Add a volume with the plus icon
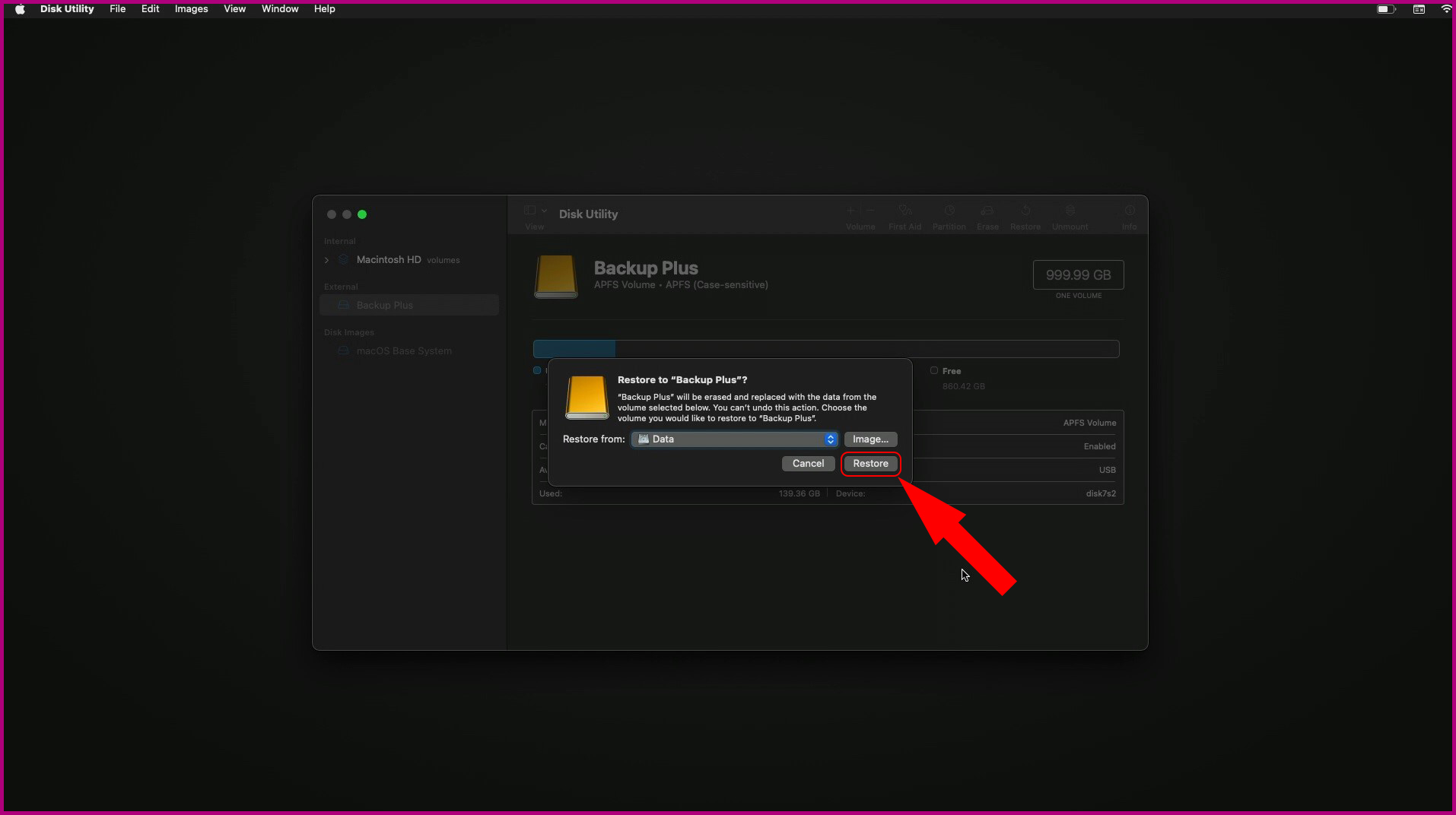Viewport: 1456px width, 815px height. click(848, 211)
